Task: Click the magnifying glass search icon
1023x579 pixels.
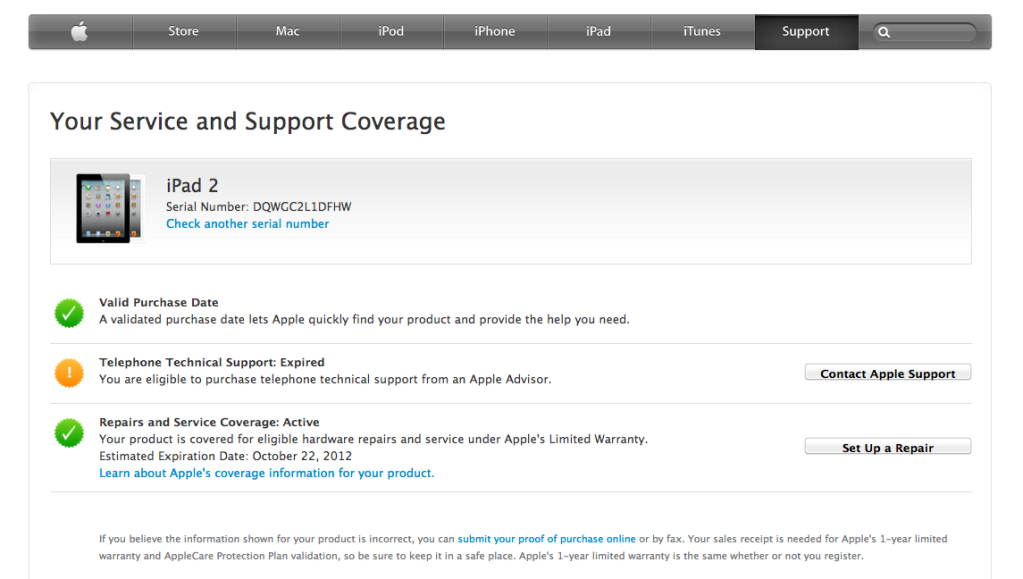Action: (x=884, y=32)
